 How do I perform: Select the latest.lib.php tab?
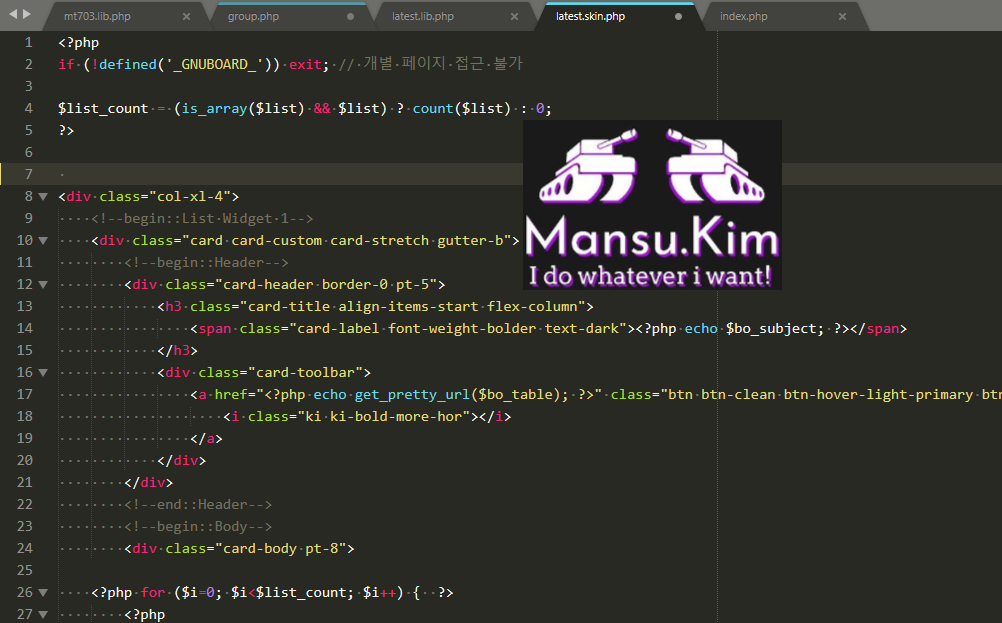pos(423,17)
